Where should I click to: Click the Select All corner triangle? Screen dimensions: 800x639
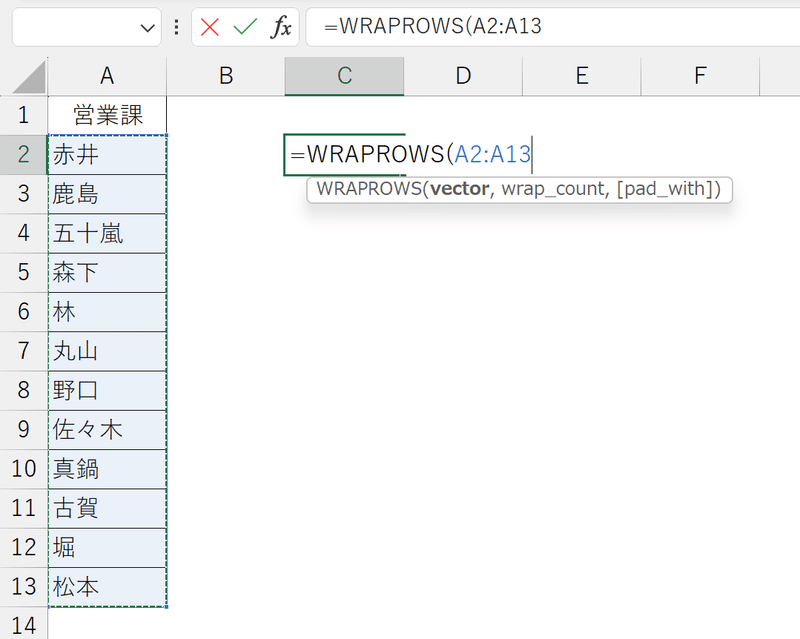[29, 77]
